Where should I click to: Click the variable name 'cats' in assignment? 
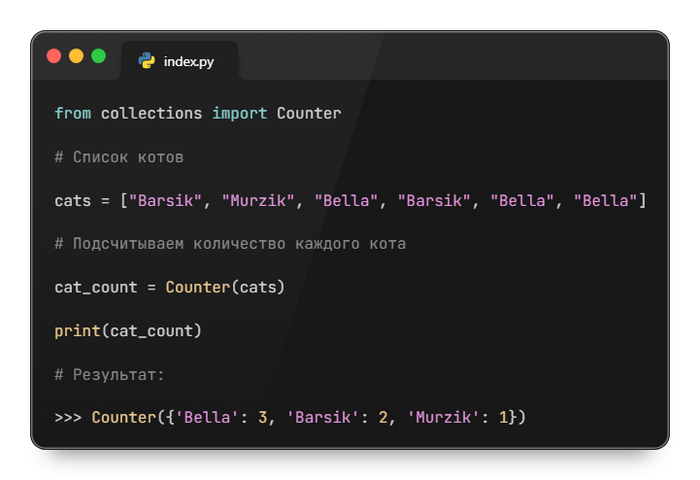point(73,200)
